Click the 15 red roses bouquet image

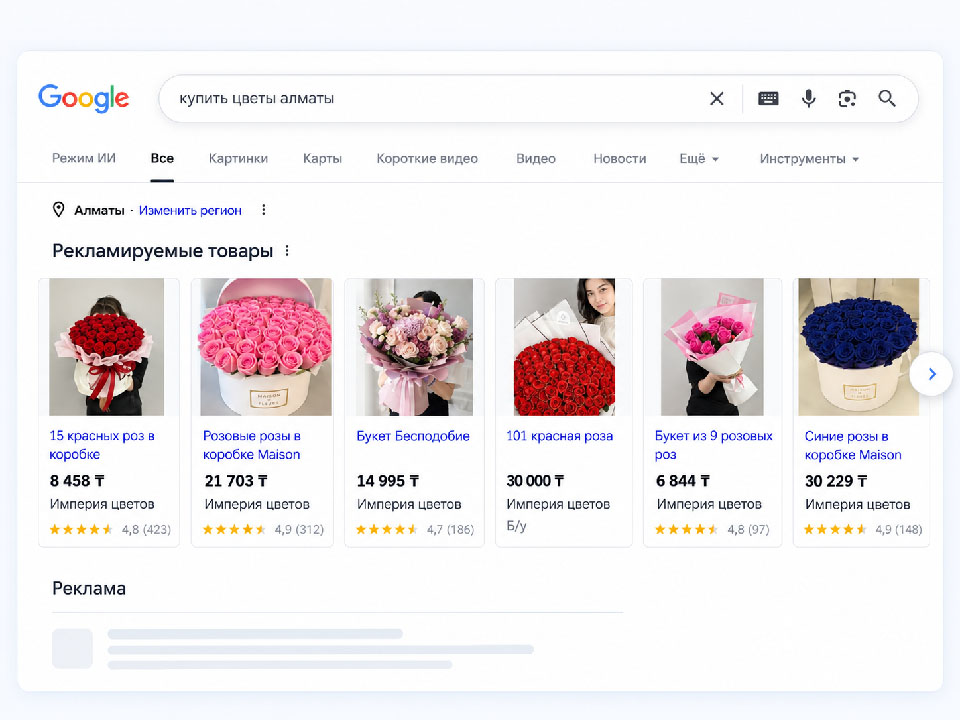[107, 347]
